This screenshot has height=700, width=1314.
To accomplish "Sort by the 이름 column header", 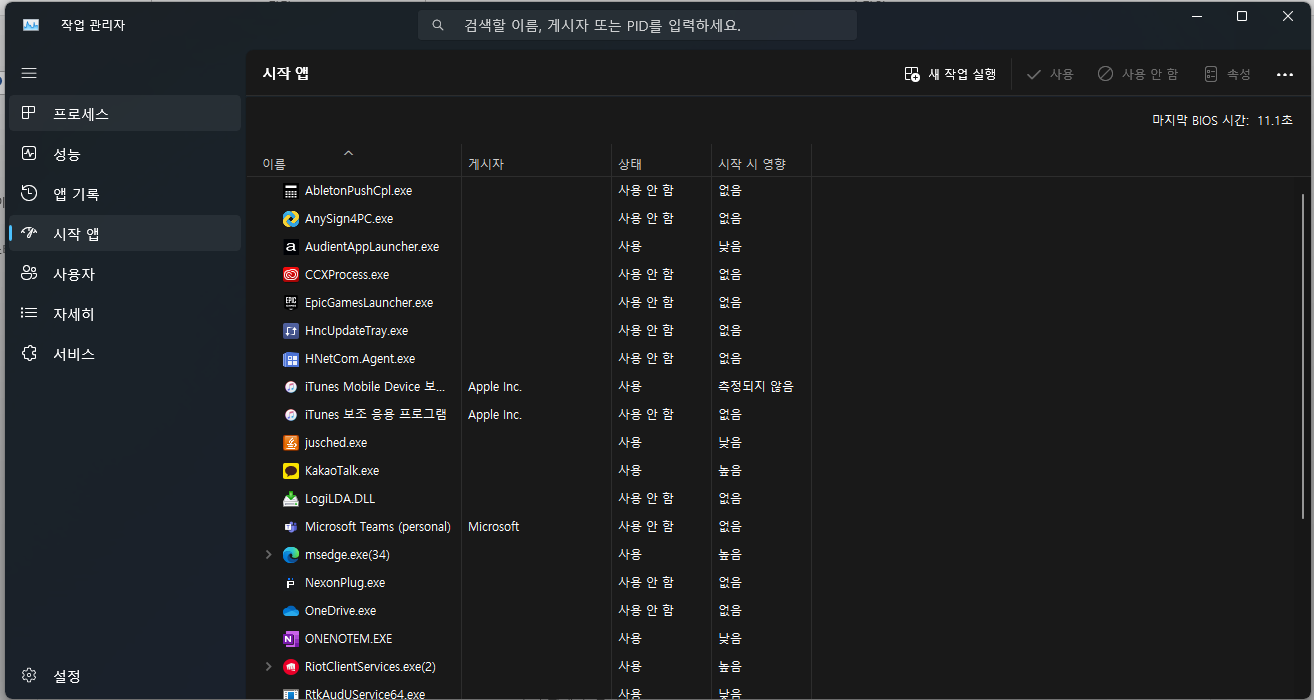I will tap(354, 163).
